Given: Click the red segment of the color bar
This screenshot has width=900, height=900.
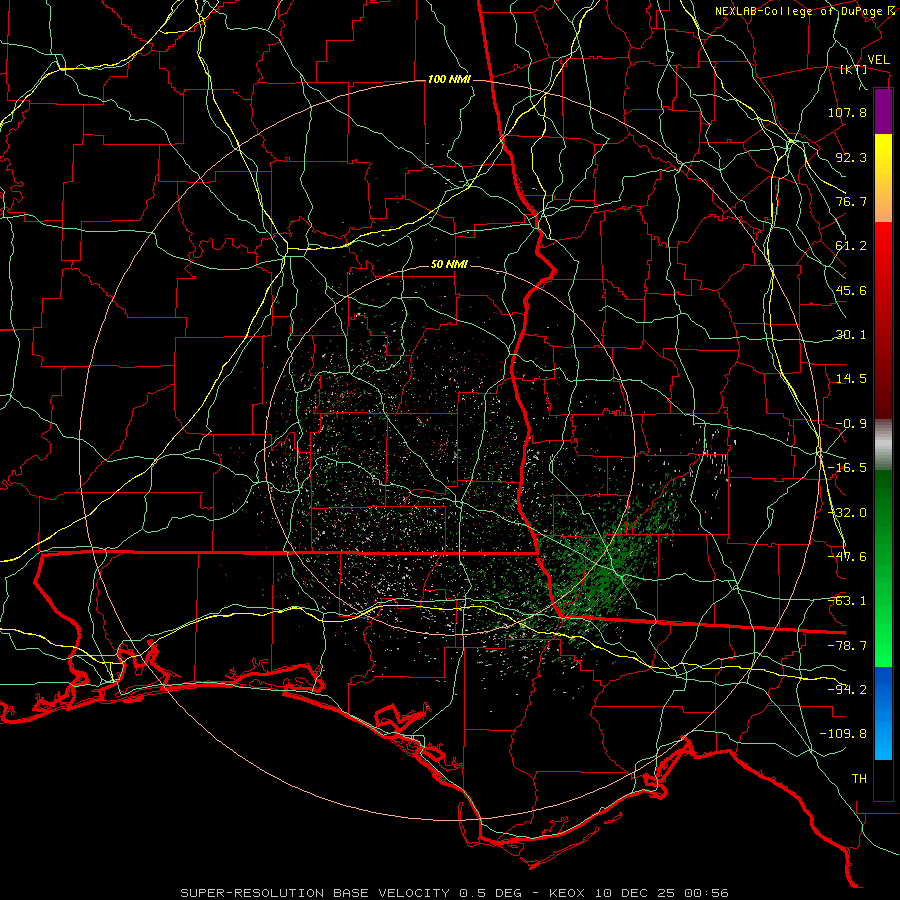Looking at the screenshot, I should 883,320.
